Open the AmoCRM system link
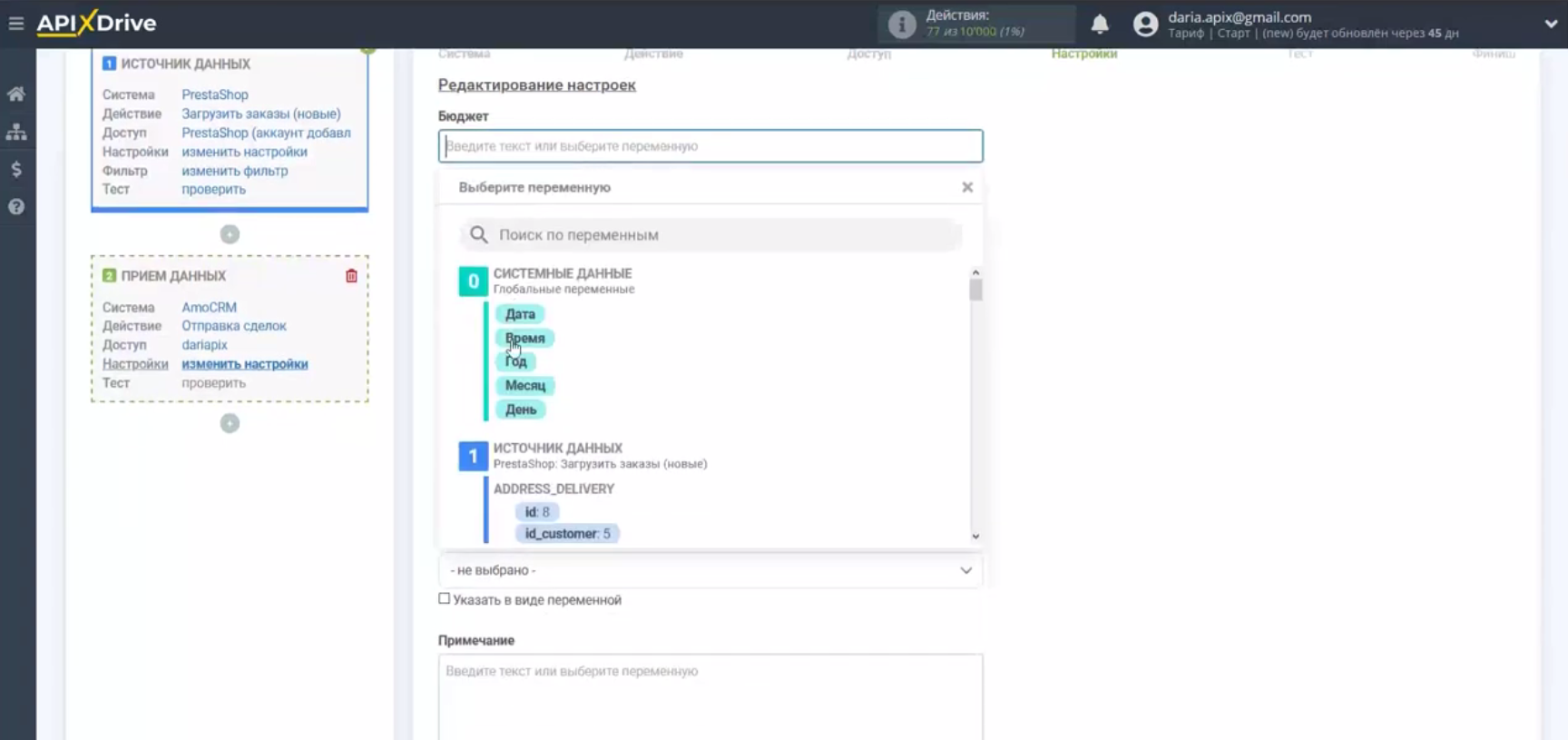The image size is (1568, 740). click(209, 307)
